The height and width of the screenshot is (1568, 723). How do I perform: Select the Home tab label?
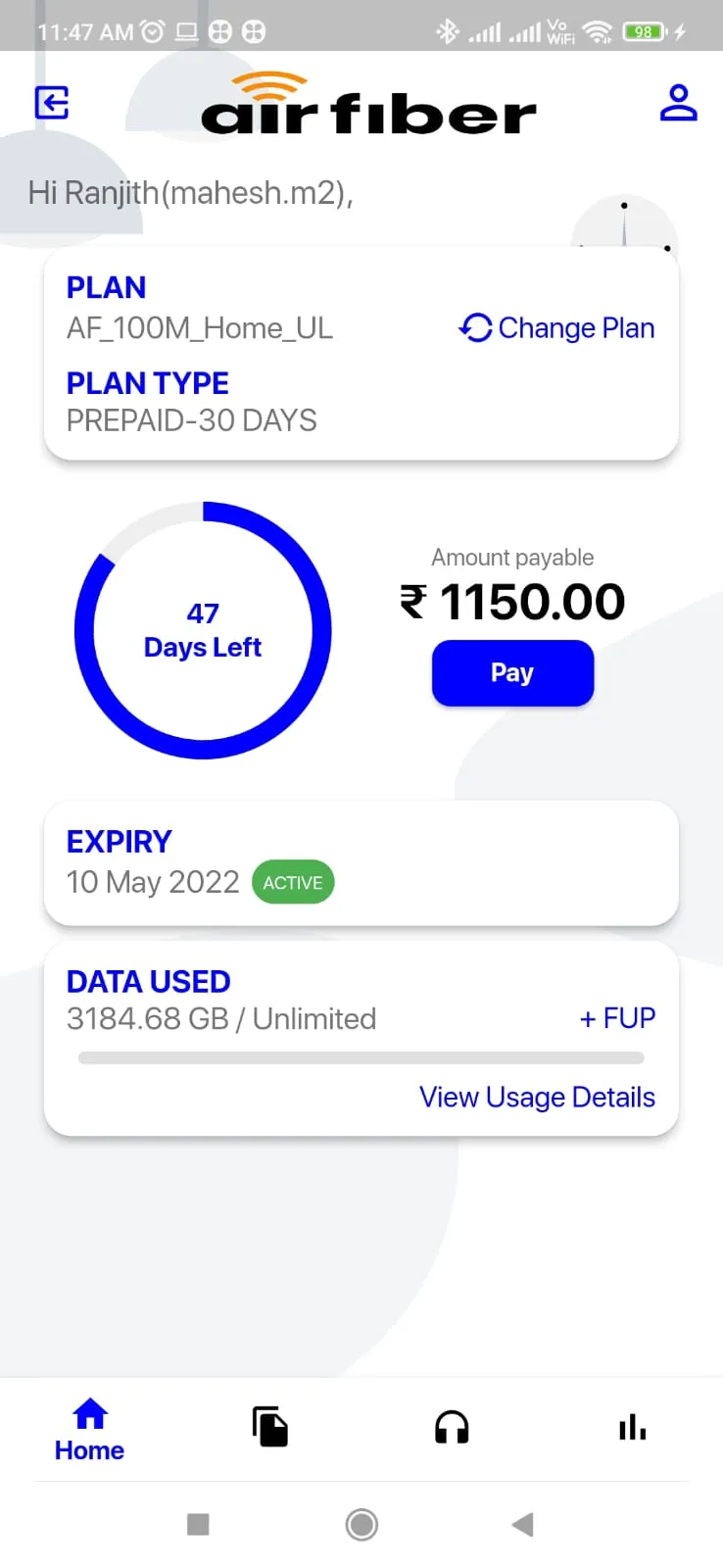pyautogui.click(x=89, y=1450)
